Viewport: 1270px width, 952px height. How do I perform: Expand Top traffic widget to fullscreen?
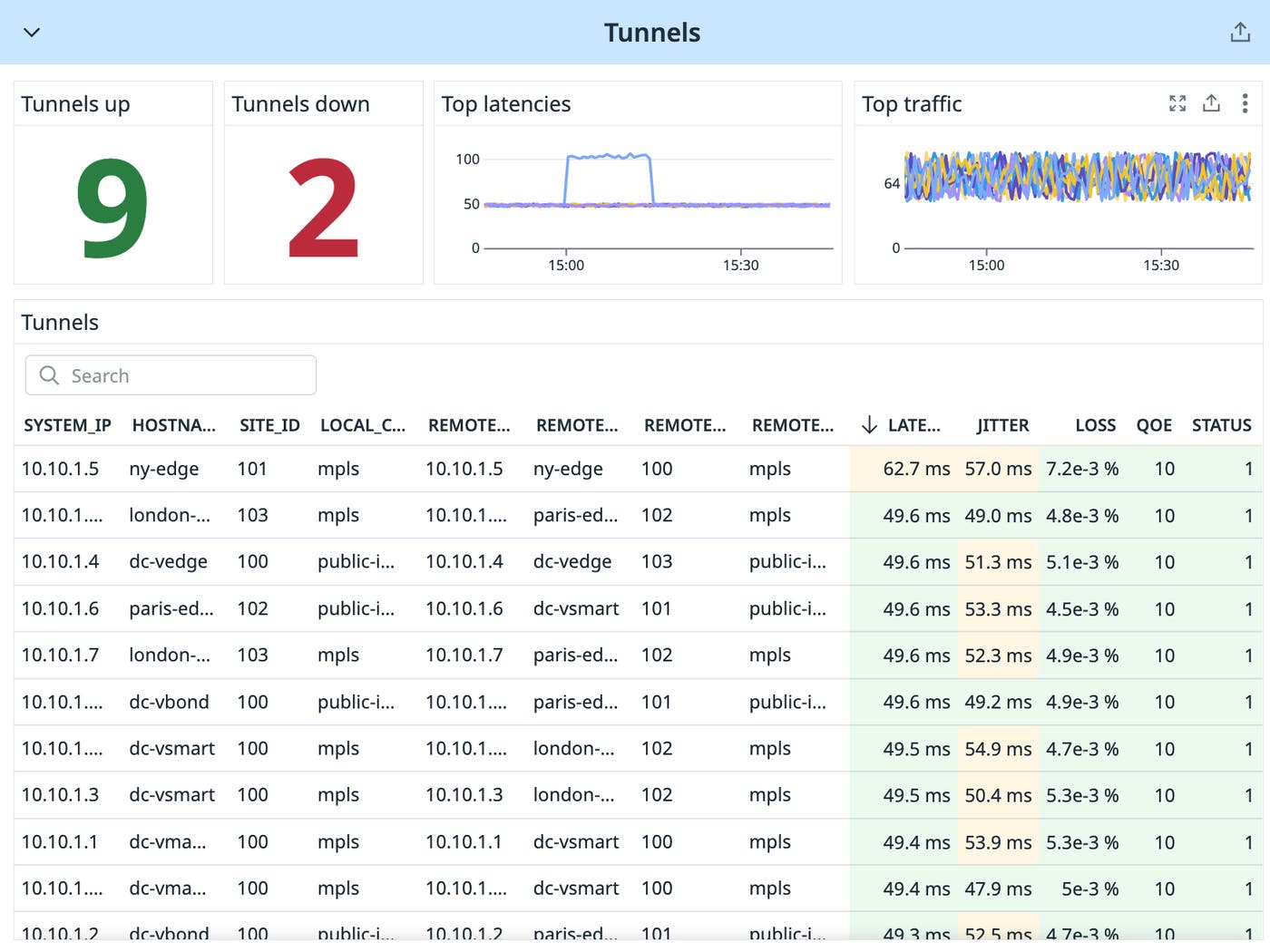coord(1177,103)
